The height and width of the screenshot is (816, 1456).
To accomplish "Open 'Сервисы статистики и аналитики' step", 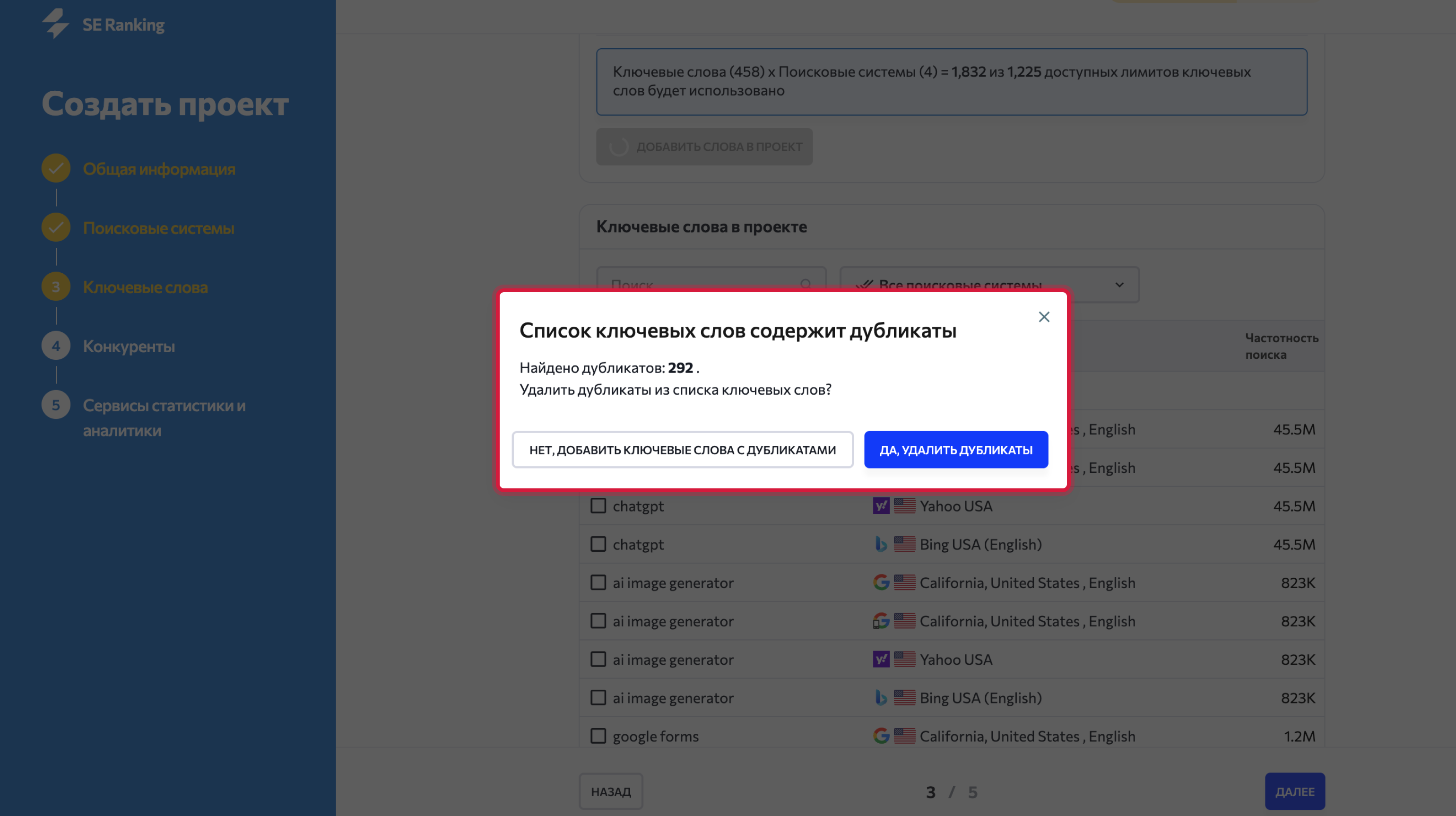I will tap(164, 418).
